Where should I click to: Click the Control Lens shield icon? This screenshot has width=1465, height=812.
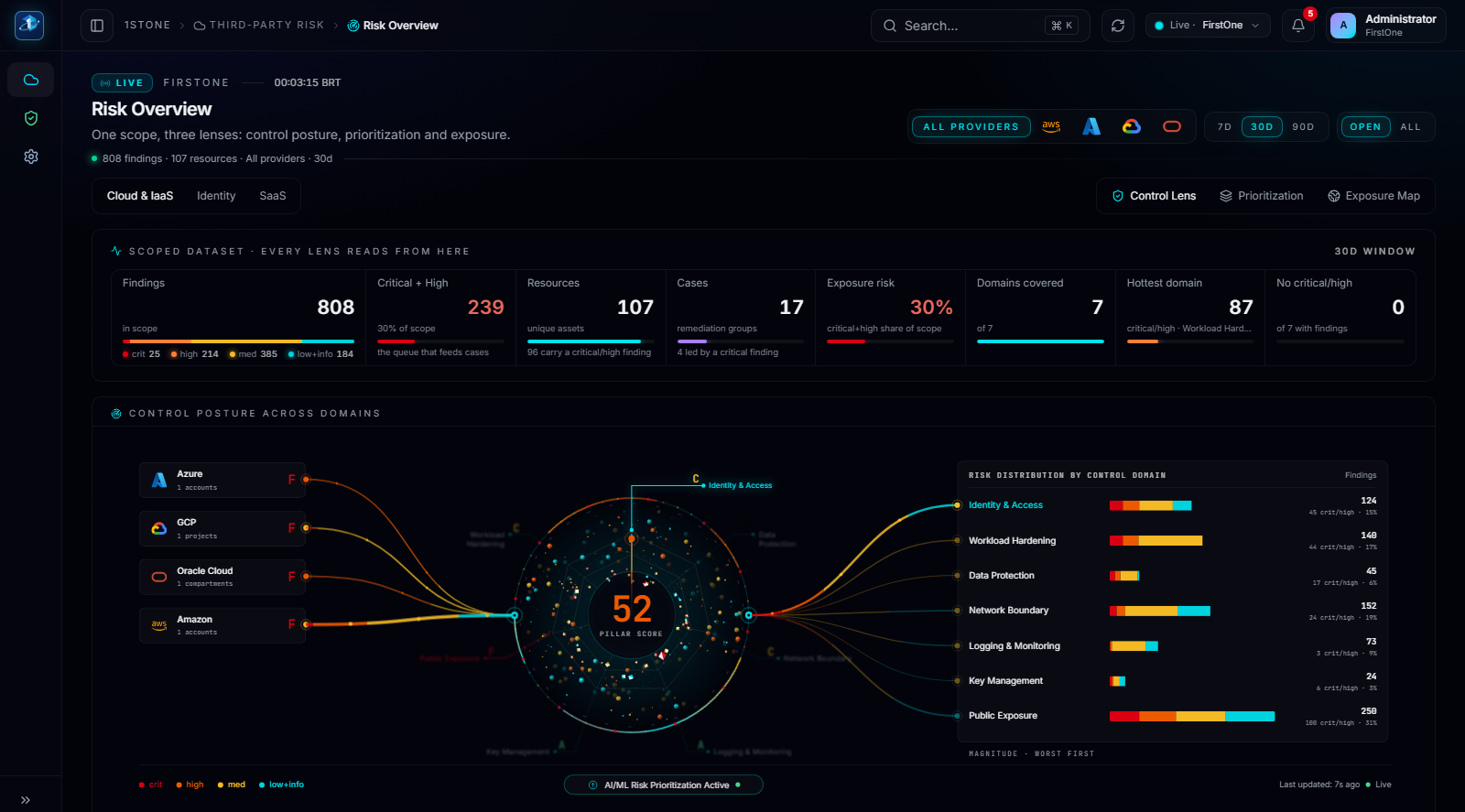(x=1118, y=196)
